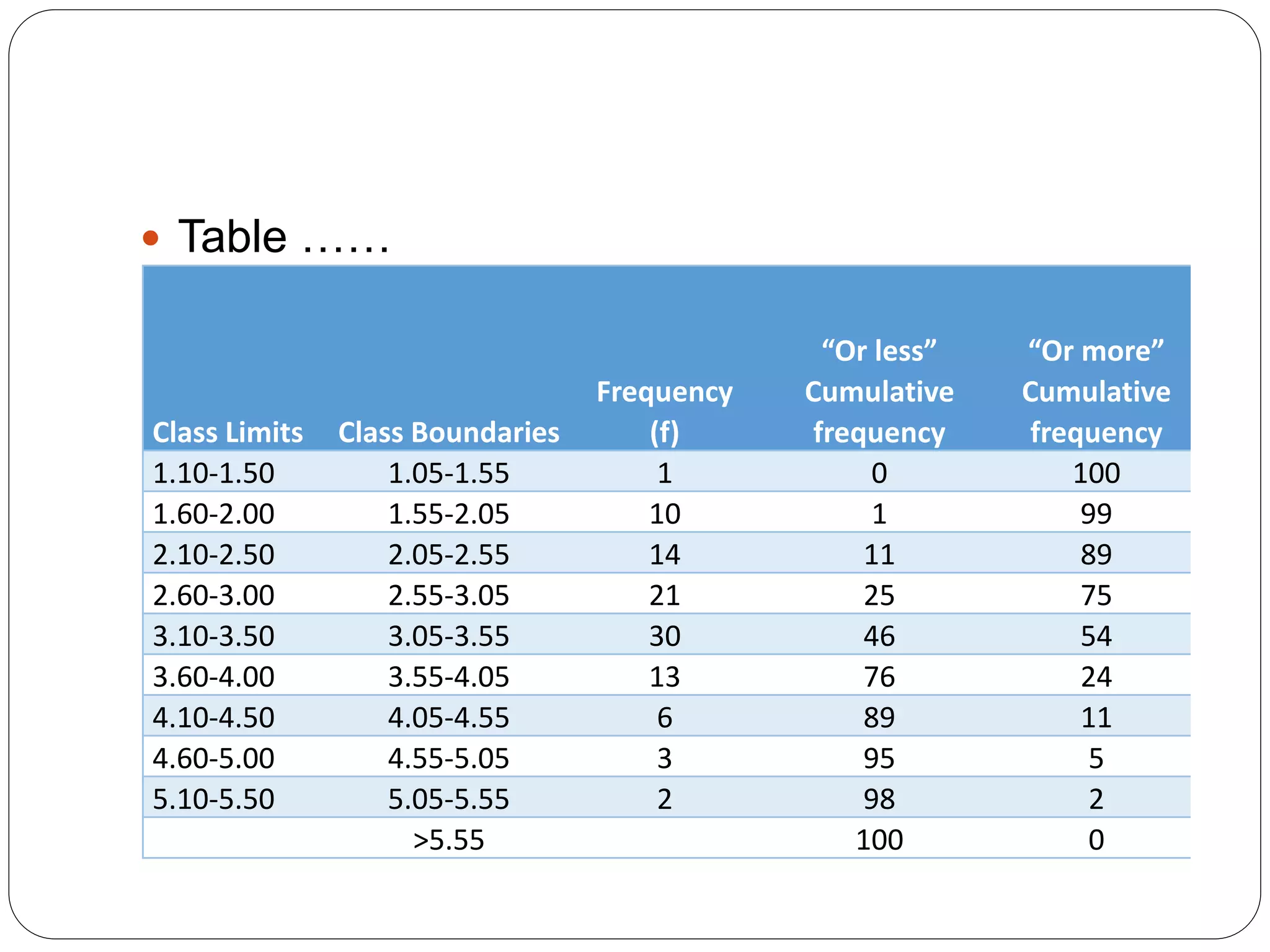
Task: Select class limits cell 4.10-4.50
Action: click(213, 718)
